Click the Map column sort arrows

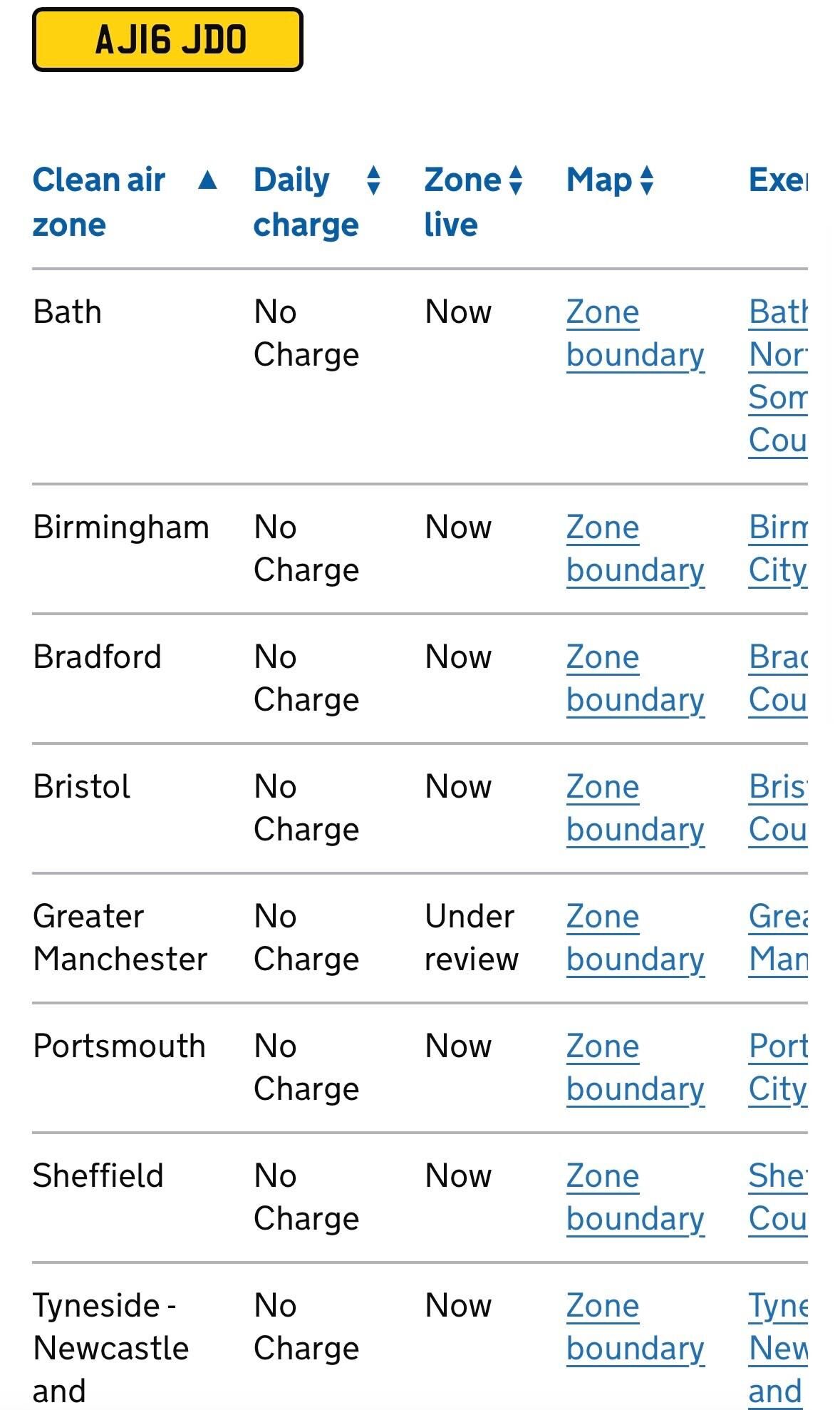646,180
